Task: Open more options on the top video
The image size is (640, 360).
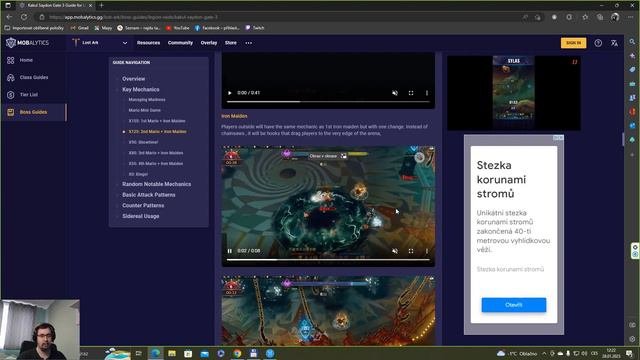Action: tap(427, 93)
